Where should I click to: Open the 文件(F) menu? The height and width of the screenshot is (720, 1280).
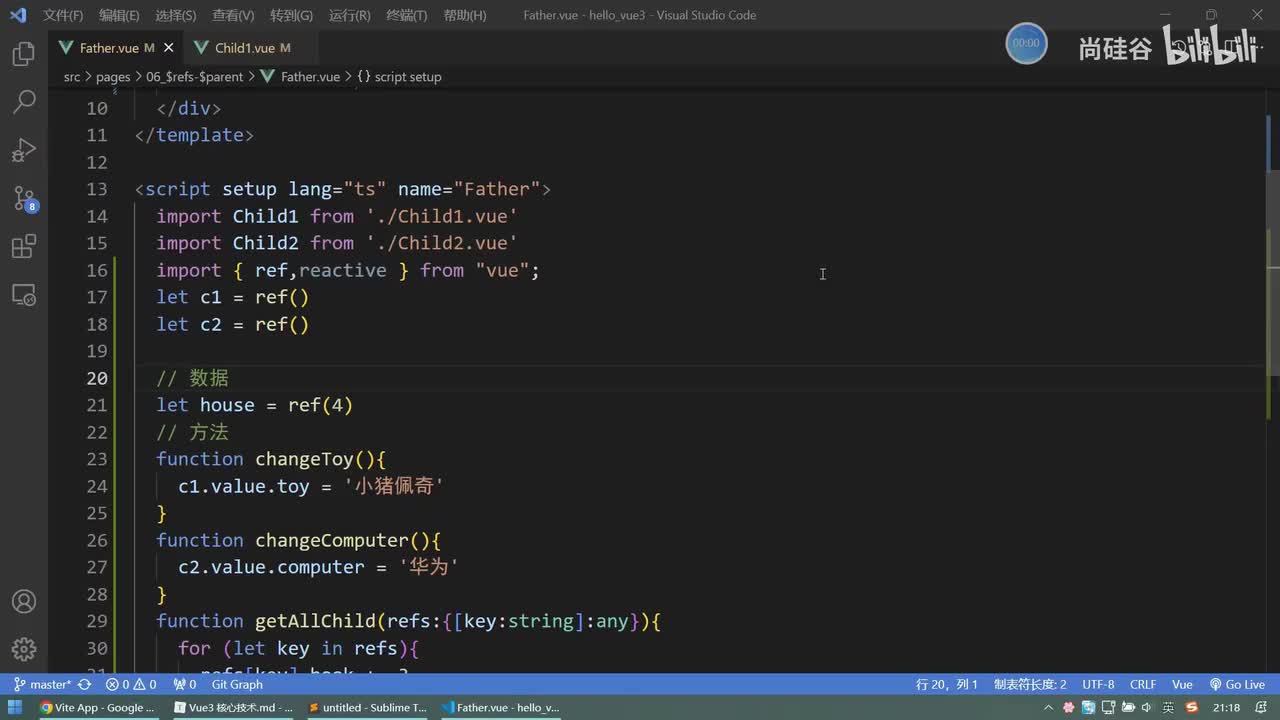tap(63, 15)
